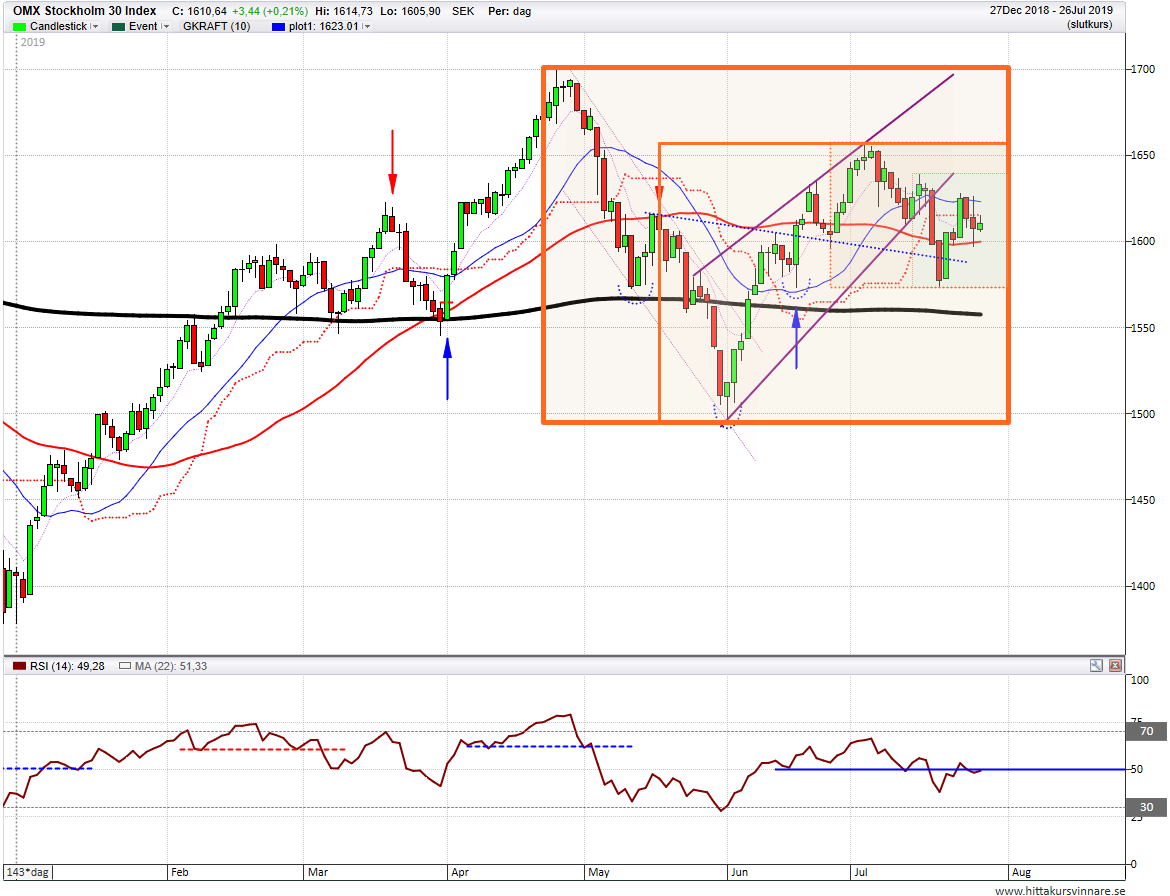Click the Apr label on time axis
Image resolution: width=1170 pixels, height=896 pixels.
click(460, 872)
